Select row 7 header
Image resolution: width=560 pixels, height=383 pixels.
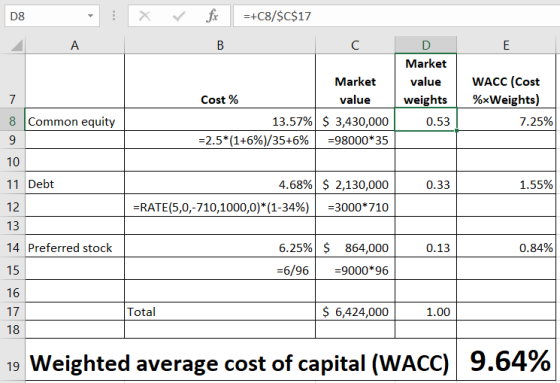(13, 81)
